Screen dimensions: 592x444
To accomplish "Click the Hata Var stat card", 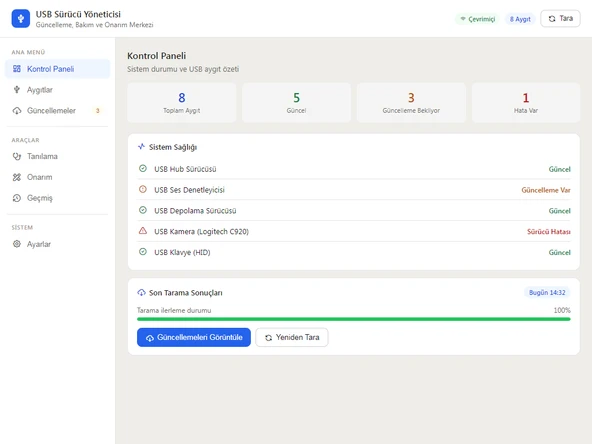I will [x=526, y=103].
